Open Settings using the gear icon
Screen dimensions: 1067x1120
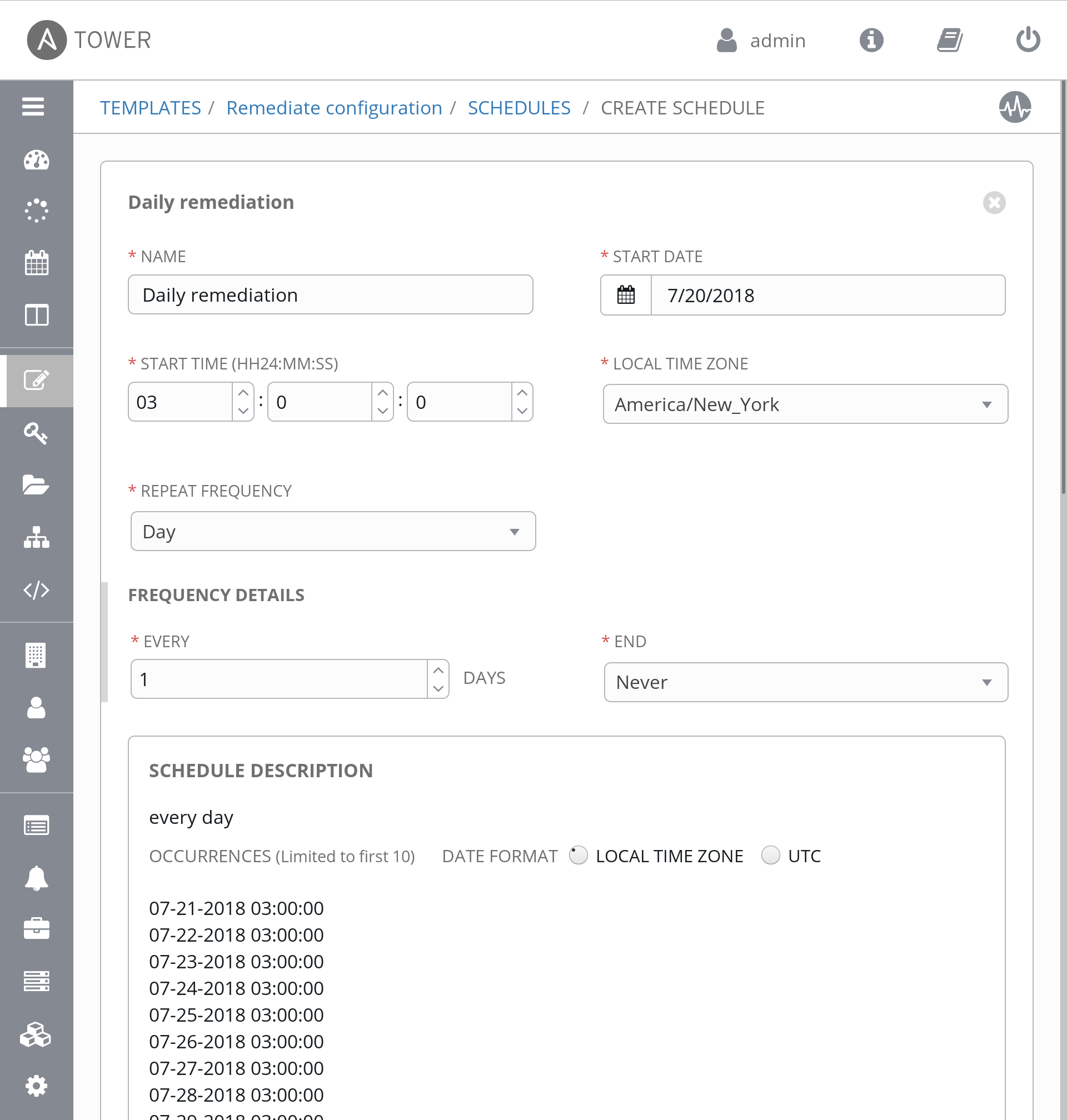(x=36, y=1086)
